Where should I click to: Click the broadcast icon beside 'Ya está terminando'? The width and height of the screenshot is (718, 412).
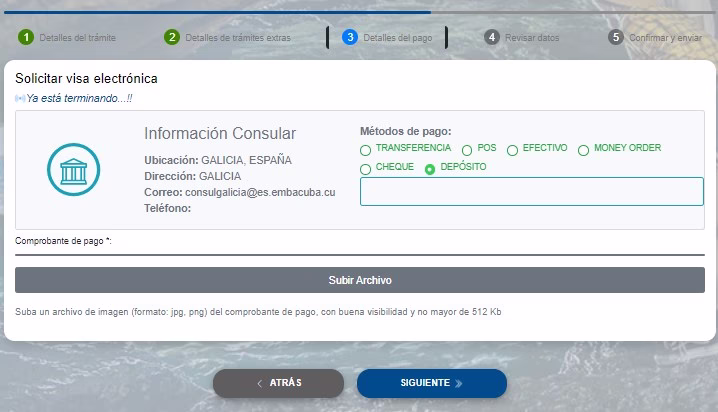tap(20, 98)
